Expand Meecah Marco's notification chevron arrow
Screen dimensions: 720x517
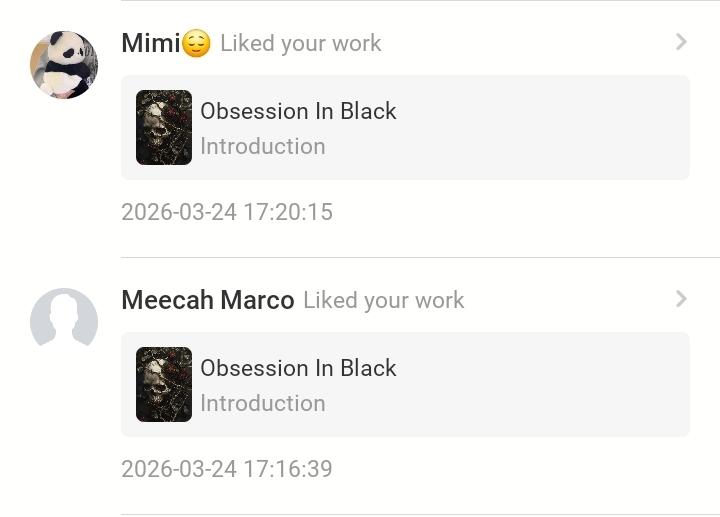[681, 299]
